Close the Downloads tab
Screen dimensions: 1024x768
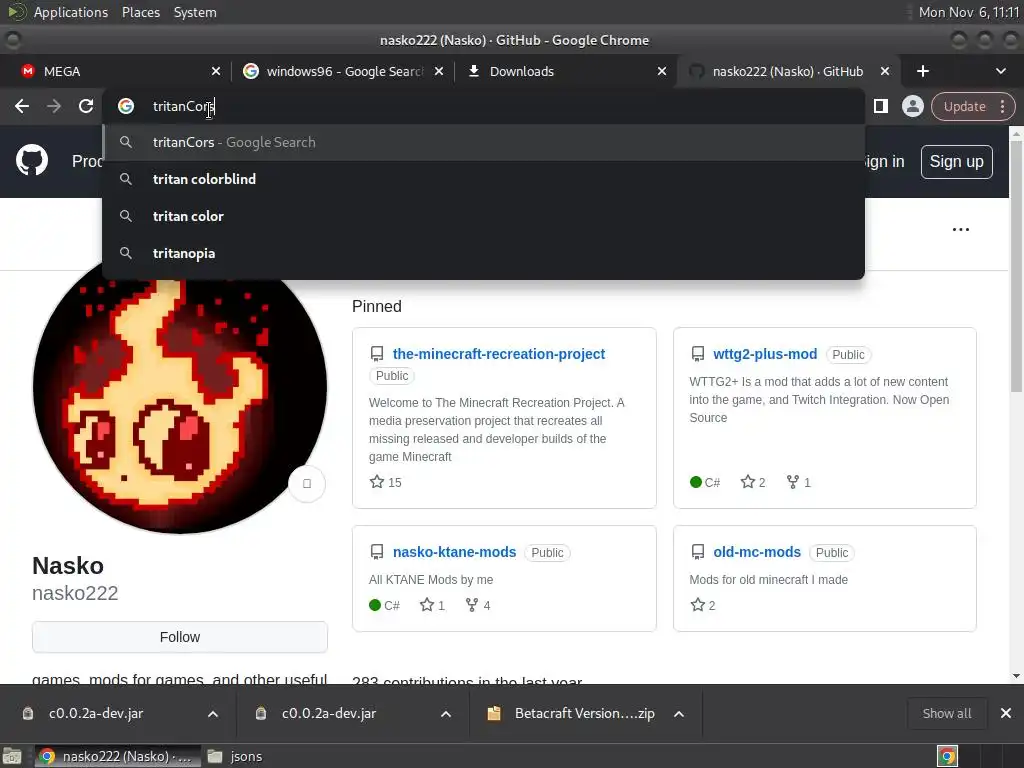662,71
